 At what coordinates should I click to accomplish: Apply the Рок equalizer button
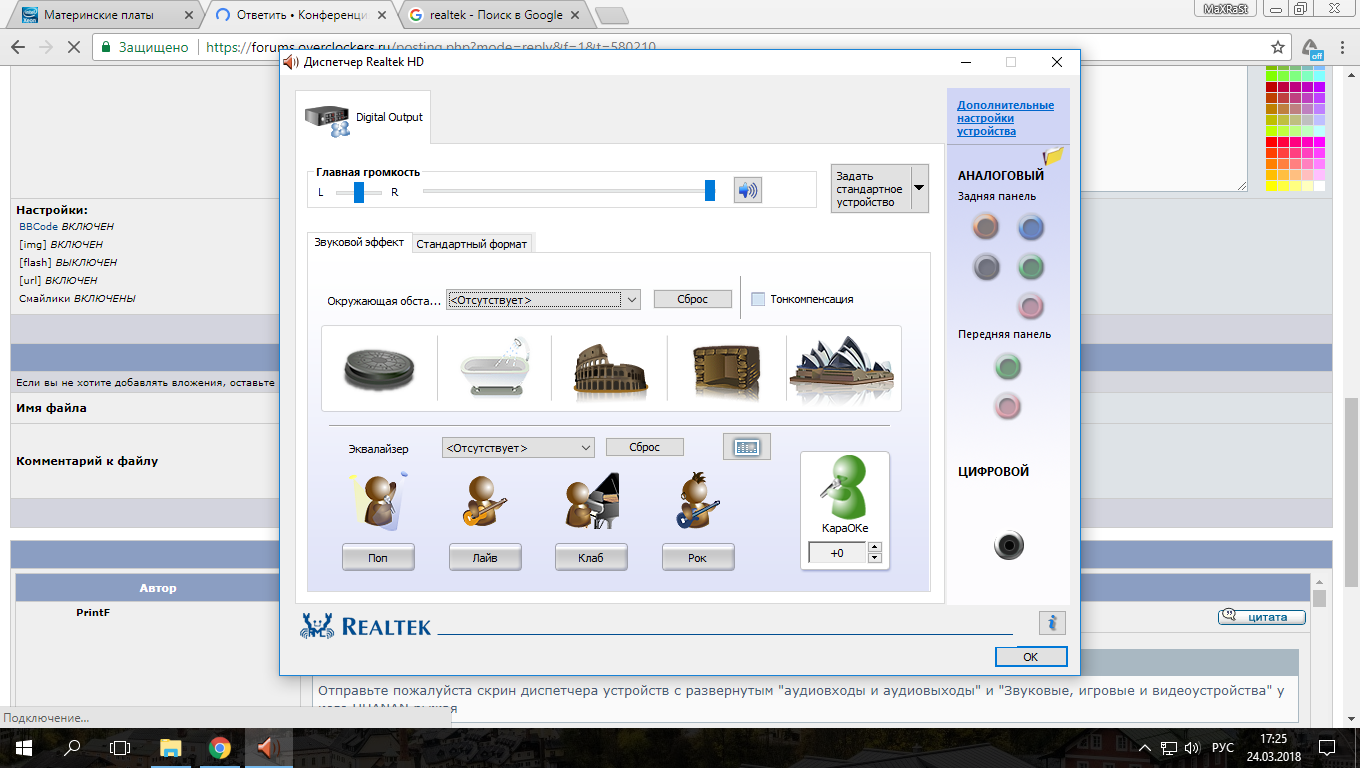698,557
